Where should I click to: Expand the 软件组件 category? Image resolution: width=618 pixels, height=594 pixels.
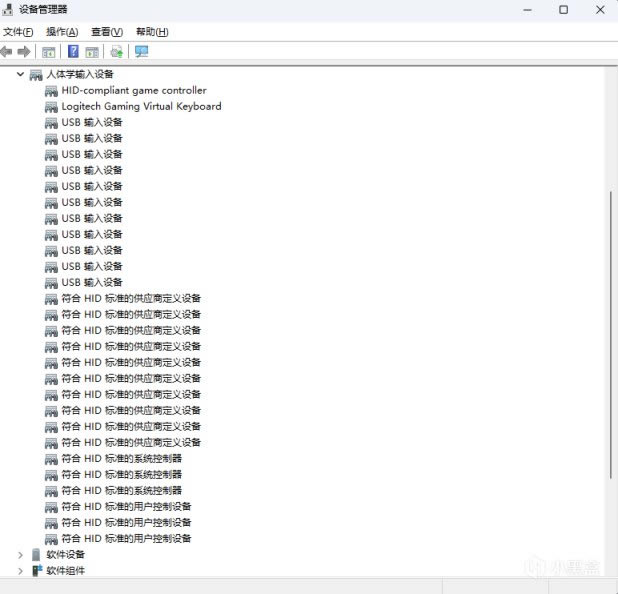click(x=20, y=570)
